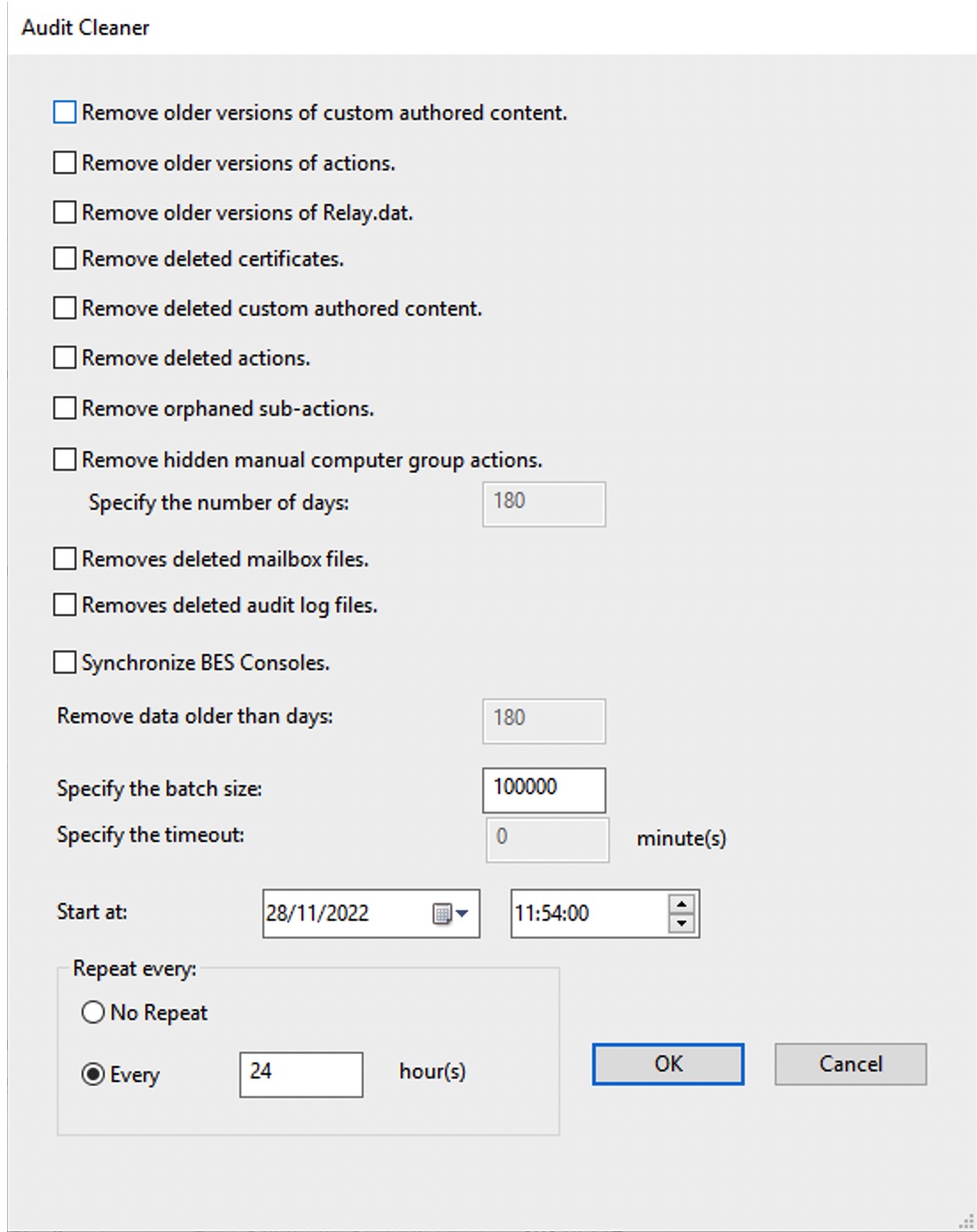The image size is (977, 1232).
Task: Click the Specify the number of days field
Action: click(x=544, y=504)
